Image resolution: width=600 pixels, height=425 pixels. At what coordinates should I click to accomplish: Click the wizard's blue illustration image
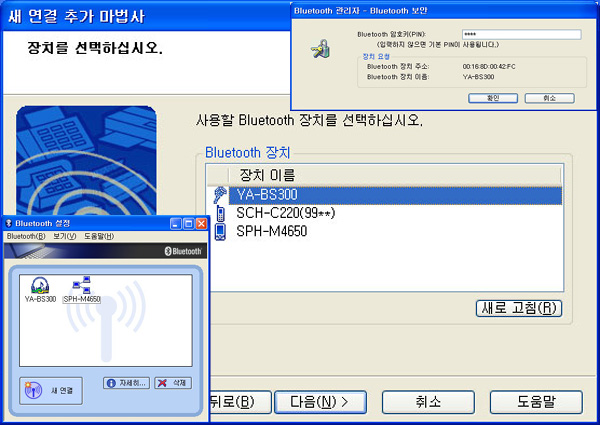pos(86,161)
